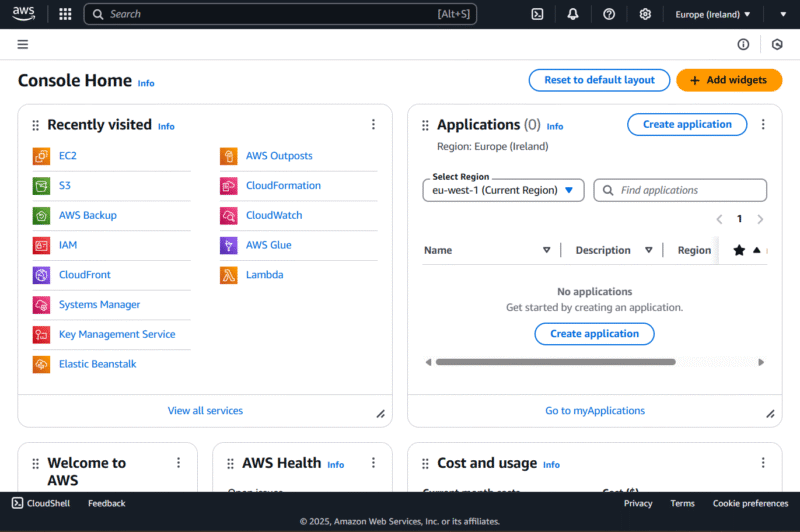Viewport: 800px width, 532px height.
Task: Go to the next applications page arrow
Action: coord(760,219)
